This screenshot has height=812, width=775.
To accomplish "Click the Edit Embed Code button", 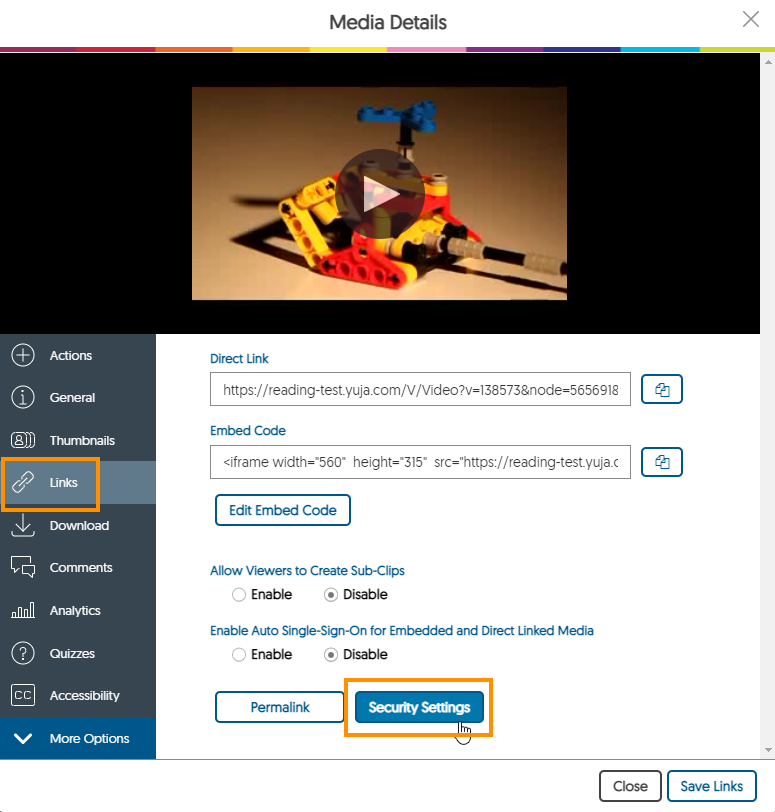I will pos(283,510).
